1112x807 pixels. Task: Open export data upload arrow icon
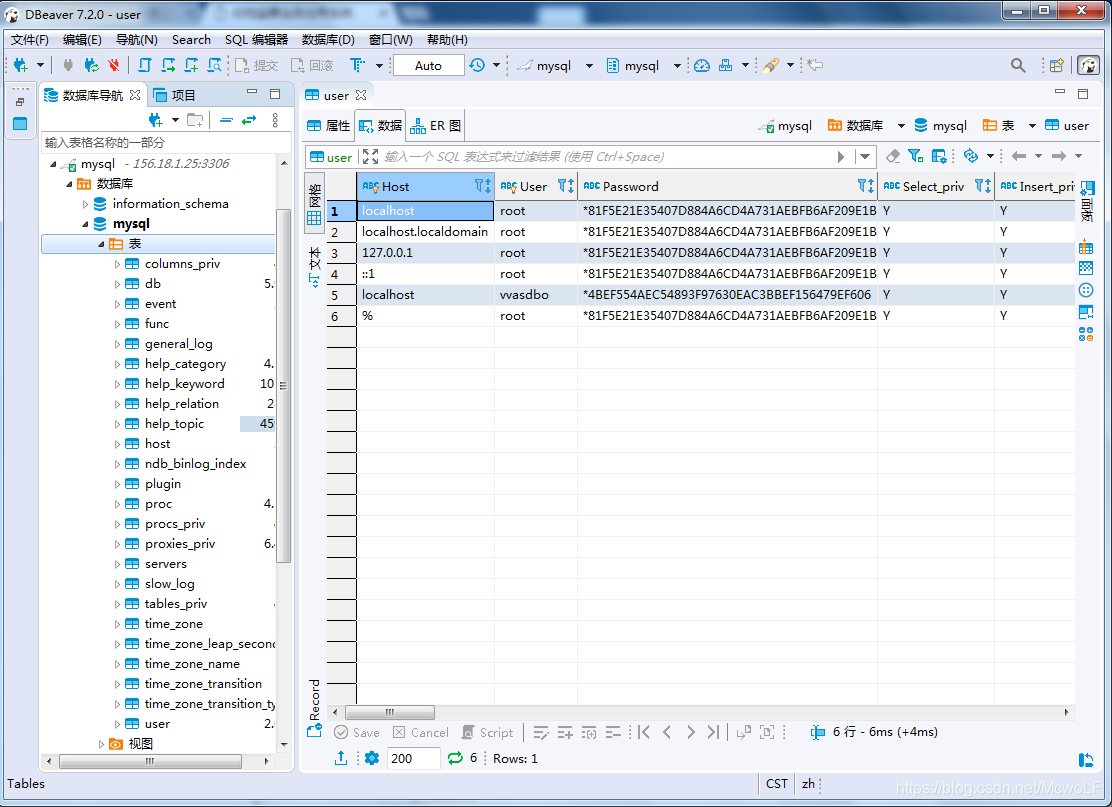(341, 758)
